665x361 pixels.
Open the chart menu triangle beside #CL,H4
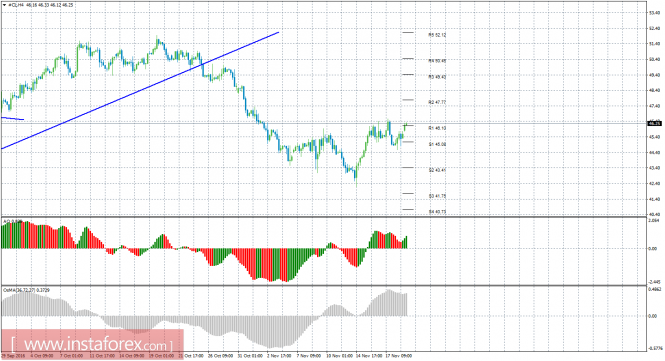(4, 5)
